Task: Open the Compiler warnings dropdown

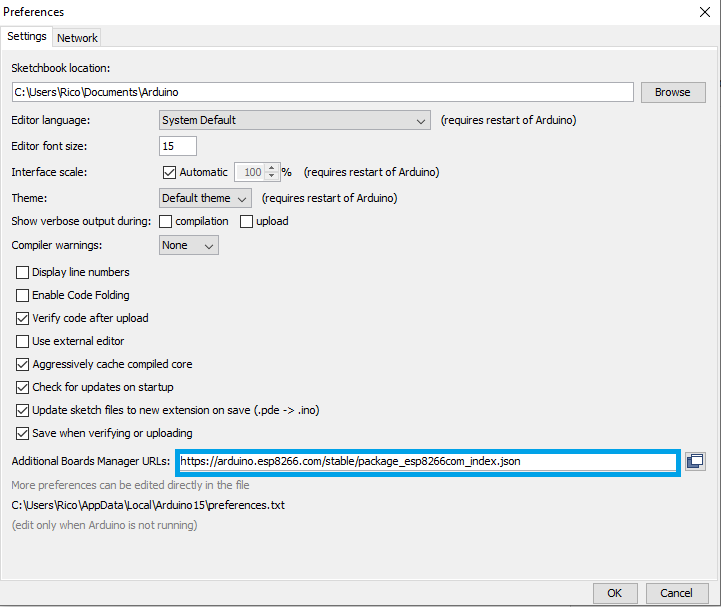Action: [189, 245]
